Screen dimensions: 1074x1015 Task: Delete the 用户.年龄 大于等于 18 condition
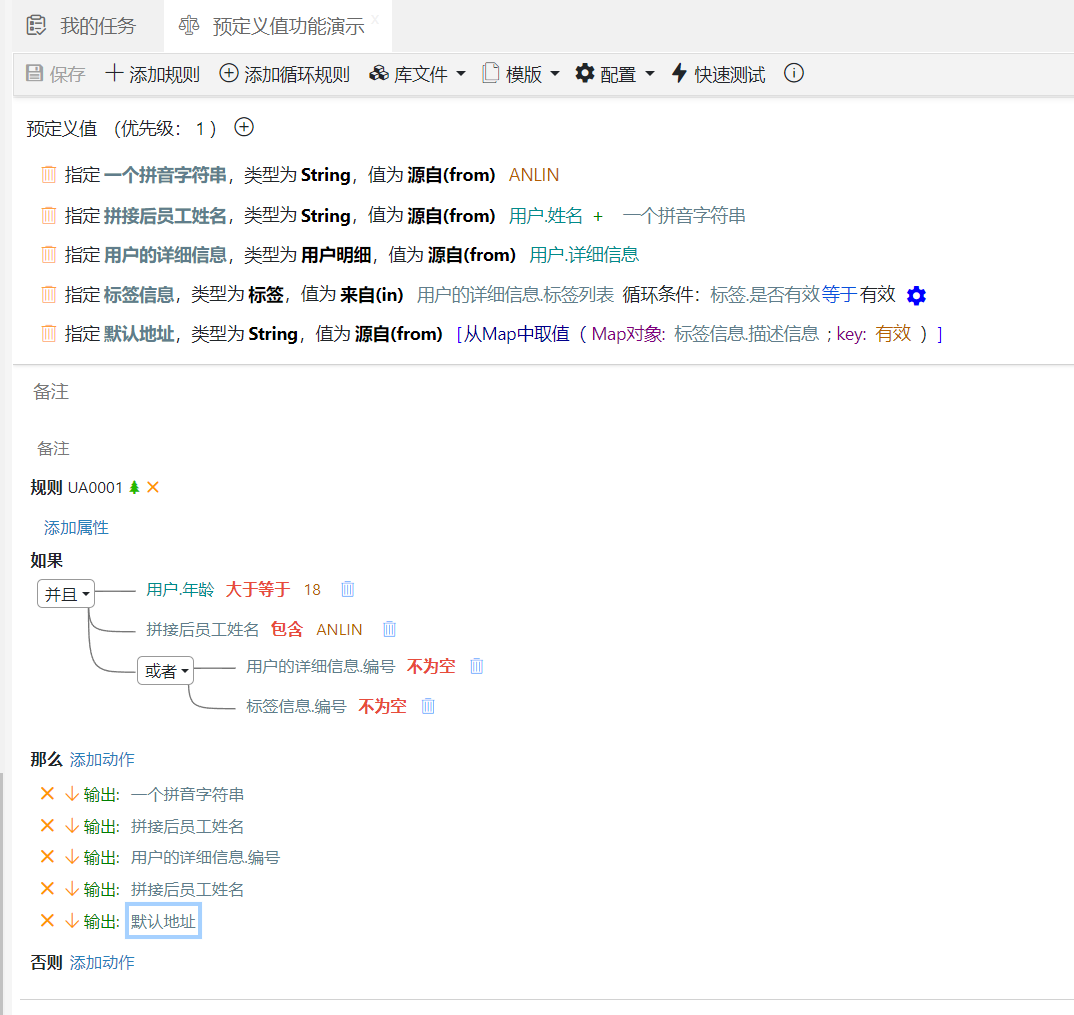point(347,590)
